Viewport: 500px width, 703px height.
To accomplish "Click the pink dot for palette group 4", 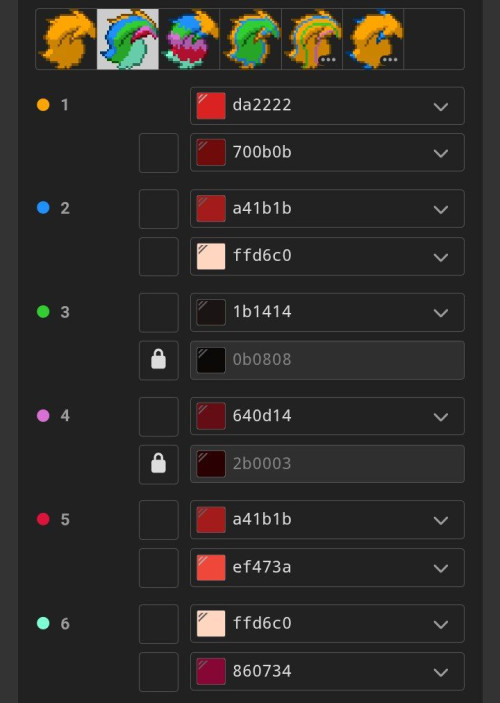I will (x=43, y=416).
